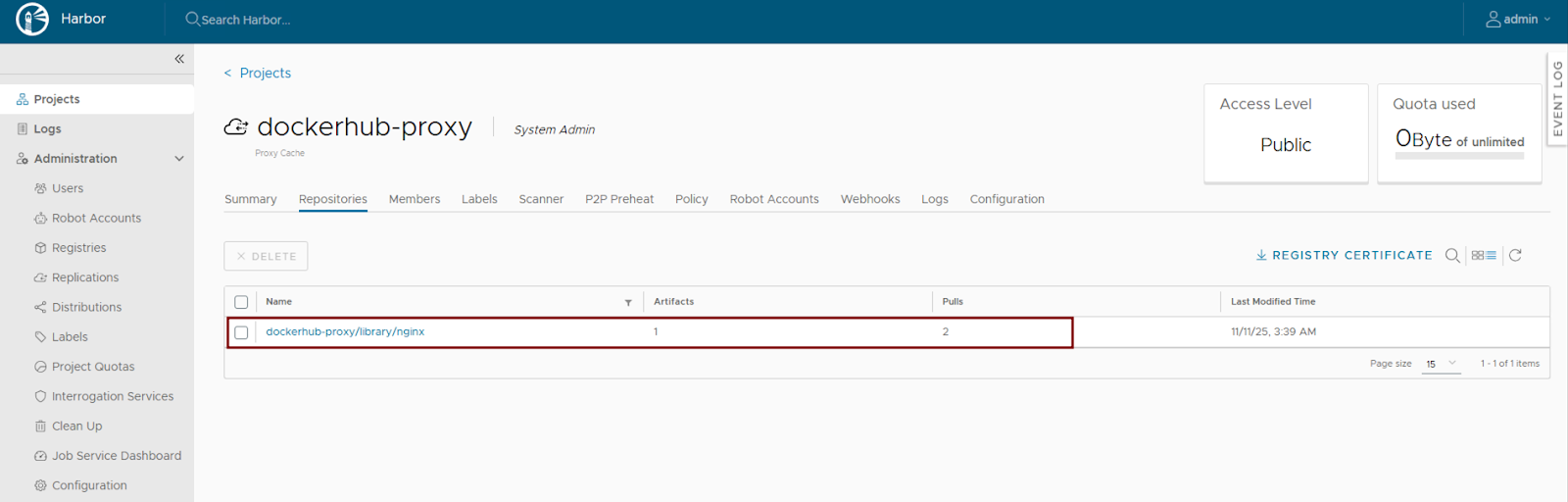Open repository search with magnifier icon
This screenshot has height=502, width=1568.
pos(1452,255)
